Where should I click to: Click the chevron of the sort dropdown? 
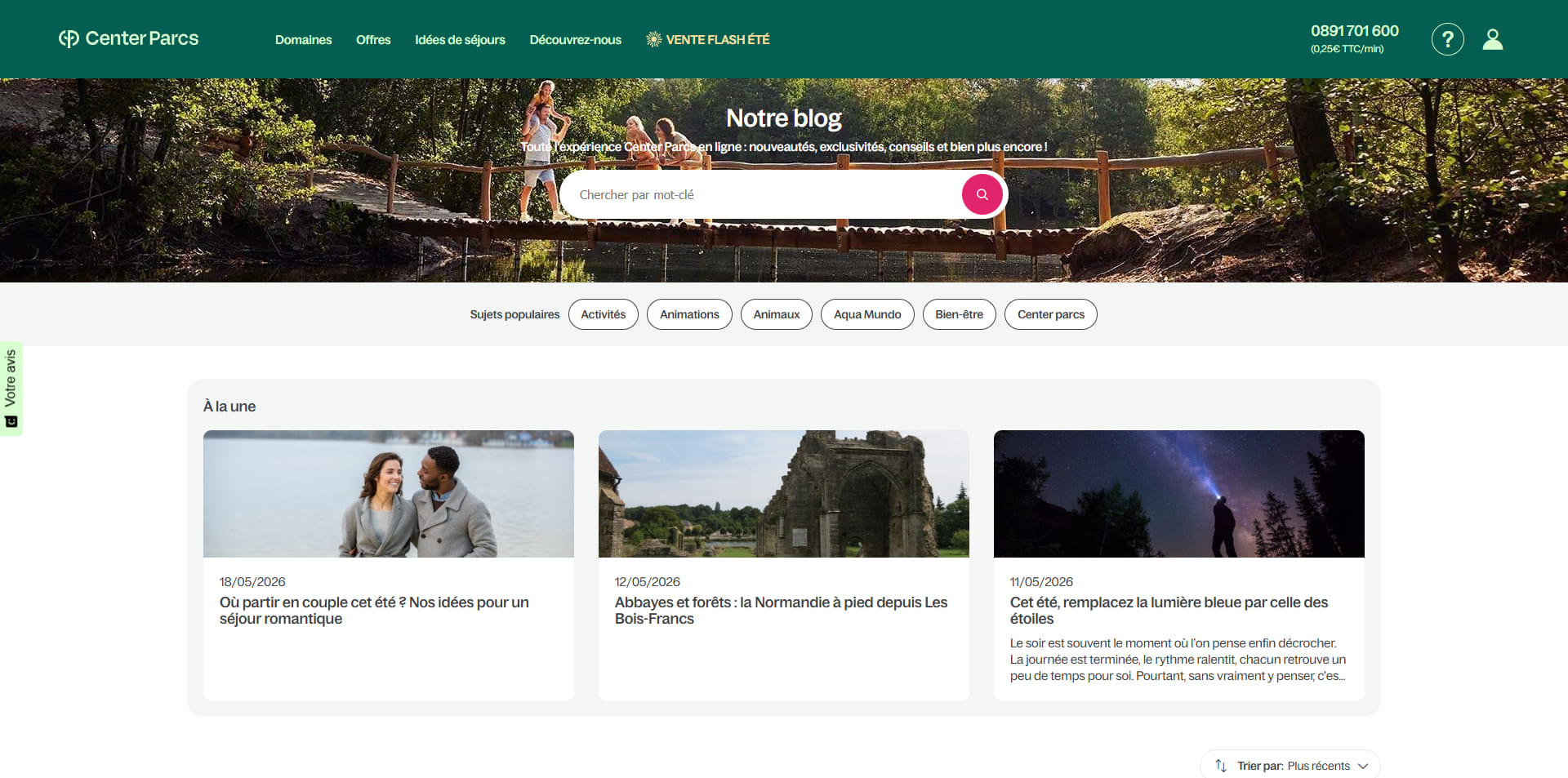(x=1363, y=766)
